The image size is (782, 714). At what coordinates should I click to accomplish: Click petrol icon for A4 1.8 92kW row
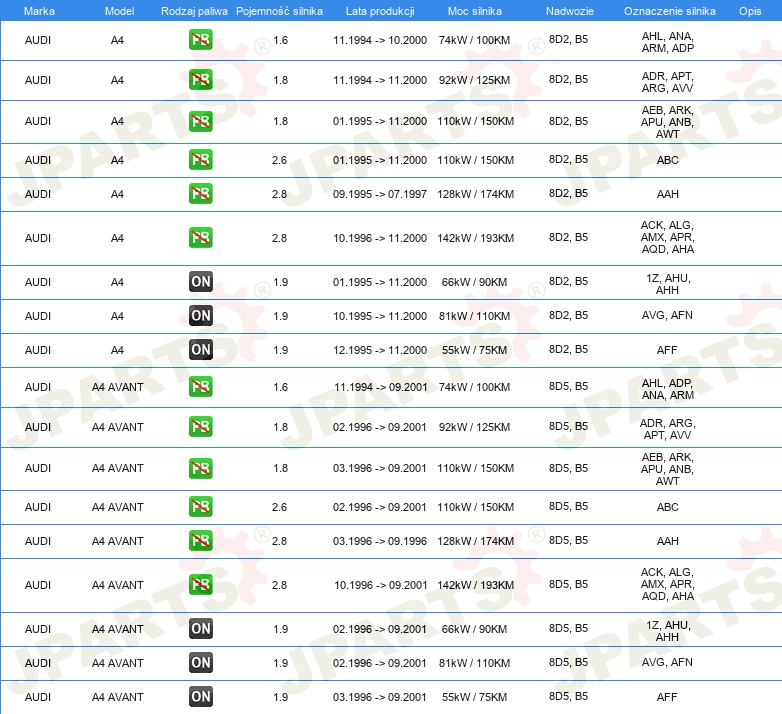pos(200,80)
